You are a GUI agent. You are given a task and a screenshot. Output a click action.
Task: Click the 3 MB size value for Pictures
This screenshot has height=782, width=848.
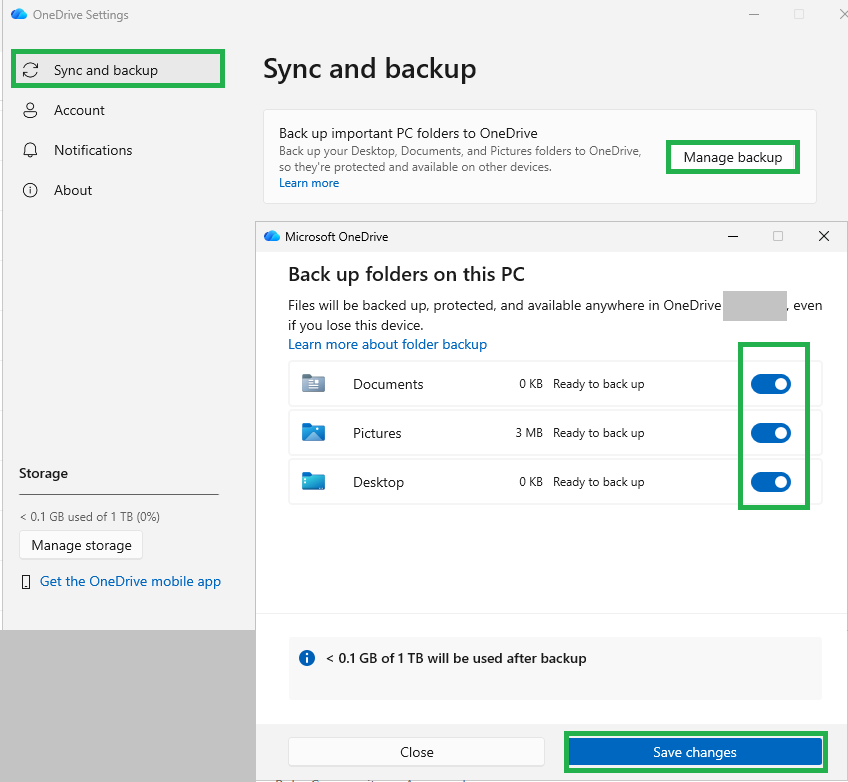529,433
